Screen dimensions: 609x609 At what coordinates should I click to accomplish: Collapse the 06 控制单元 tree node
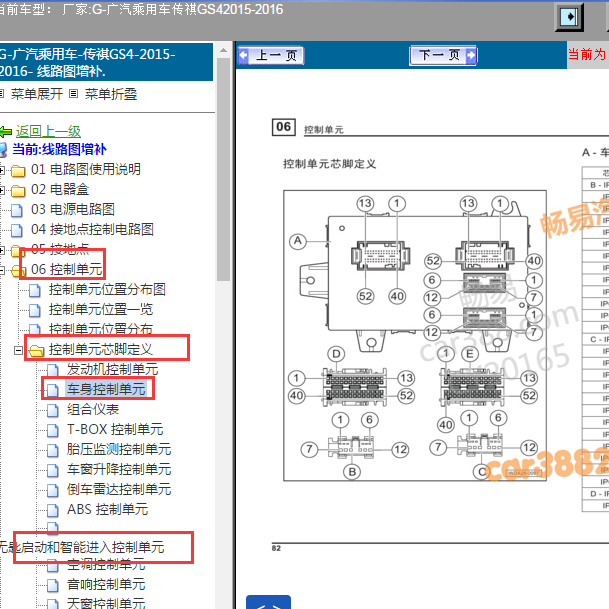point(2,270)
